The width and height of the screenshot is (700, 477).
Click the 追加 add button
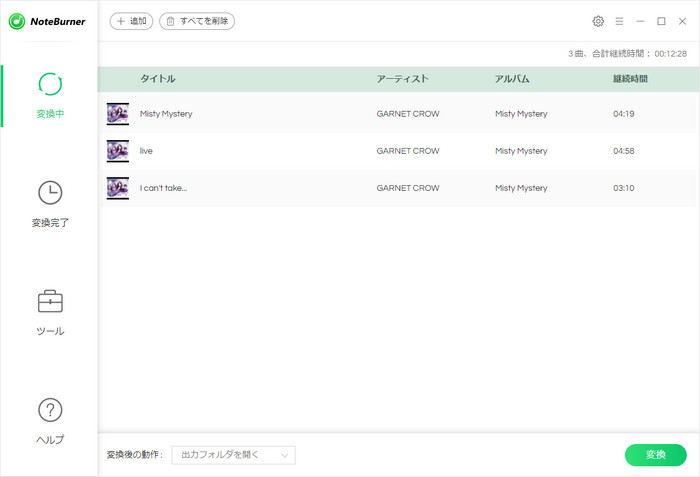(x=131, y=21)
